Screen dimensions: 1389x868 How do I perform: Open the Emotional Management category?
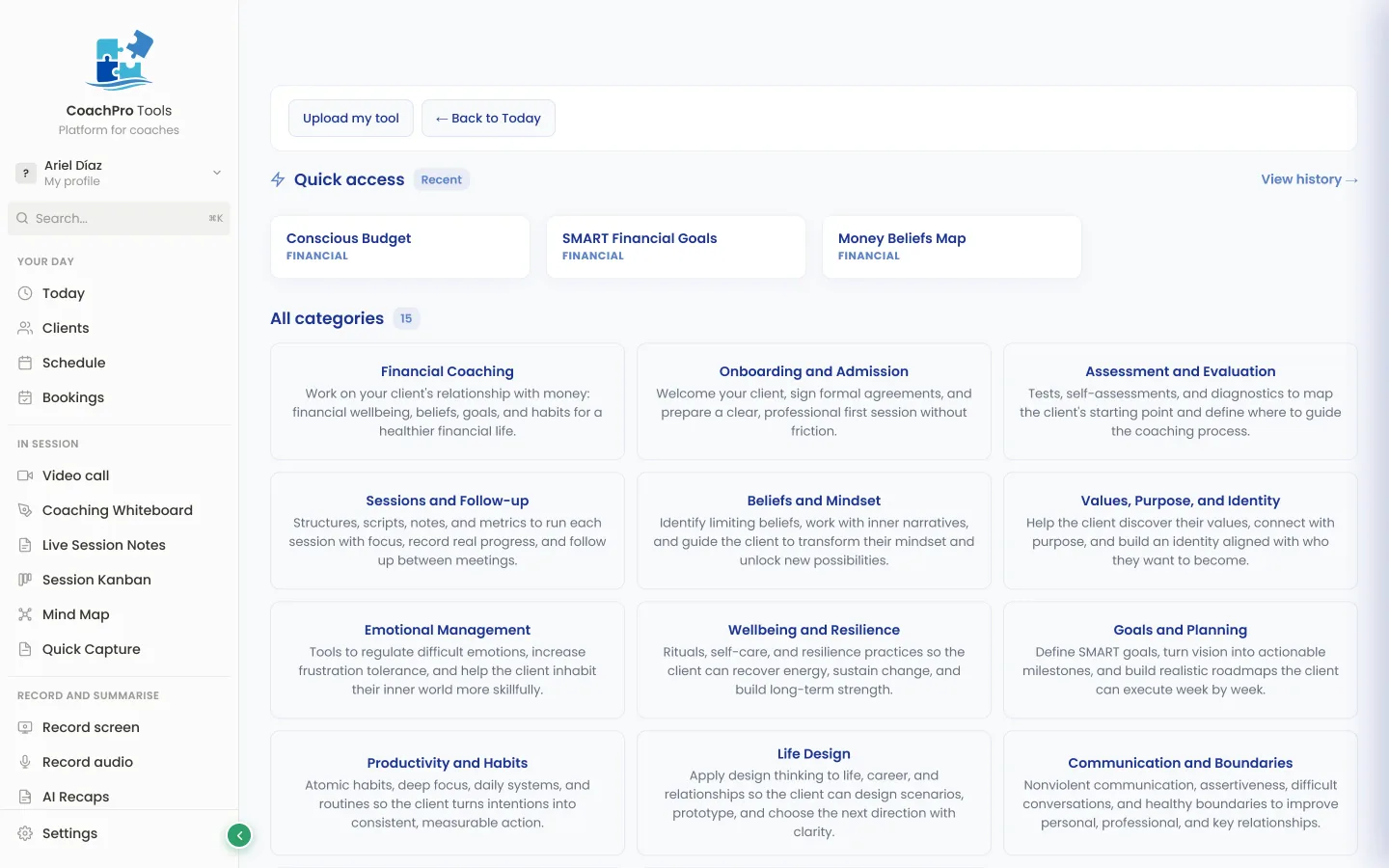448,660
